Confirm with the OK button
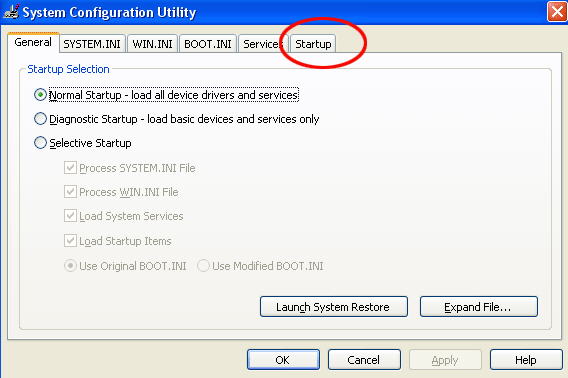The height and width of the screenshot is (378, 568). point(283,360)
